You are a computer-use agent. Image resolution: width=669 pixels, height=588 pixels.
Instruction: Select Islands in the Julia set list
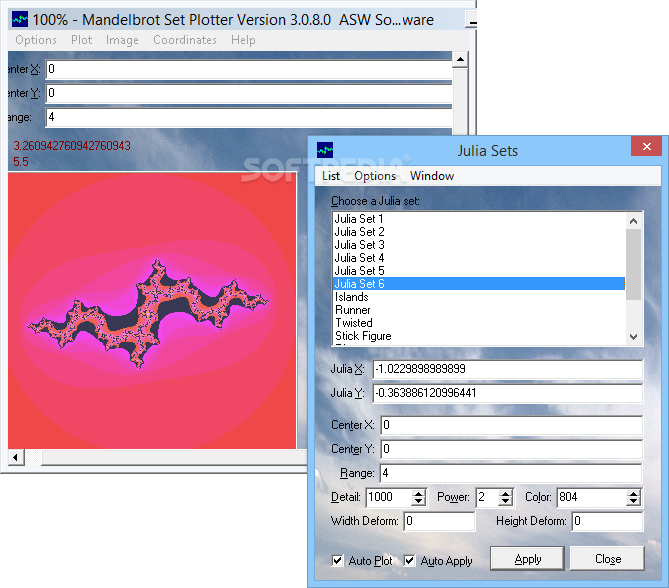point(478,297)
